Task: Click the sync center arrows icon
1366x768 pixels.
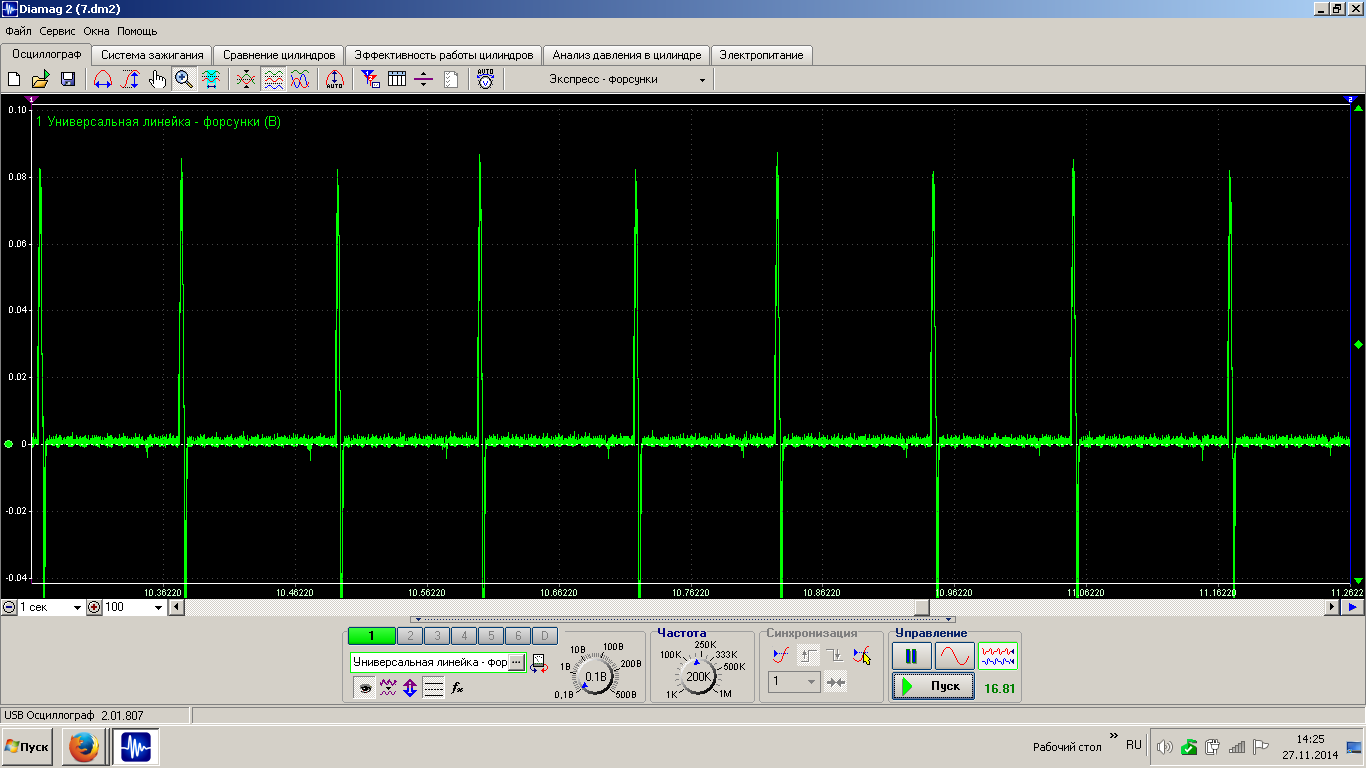Action: (x=836, y=682)
